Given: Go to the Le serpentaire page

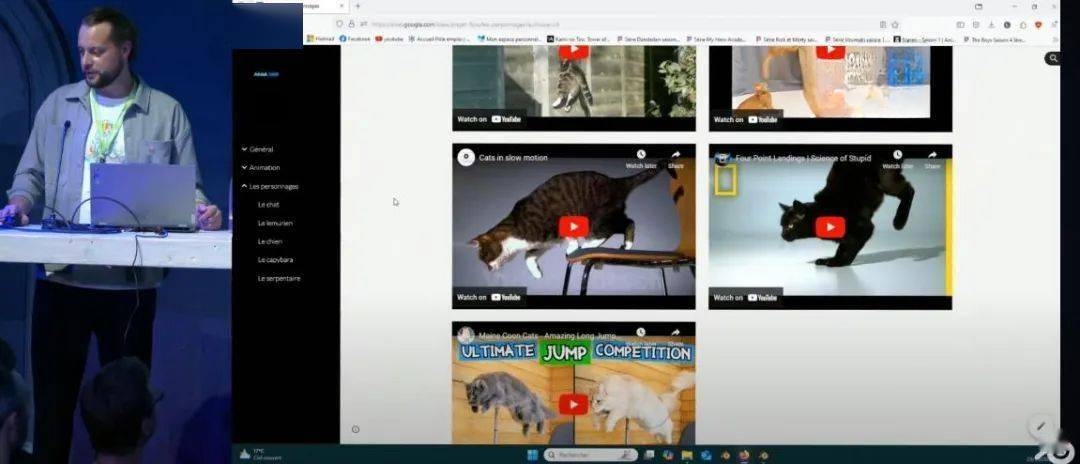Looking at the screenshot, I should tap(279, 278).
